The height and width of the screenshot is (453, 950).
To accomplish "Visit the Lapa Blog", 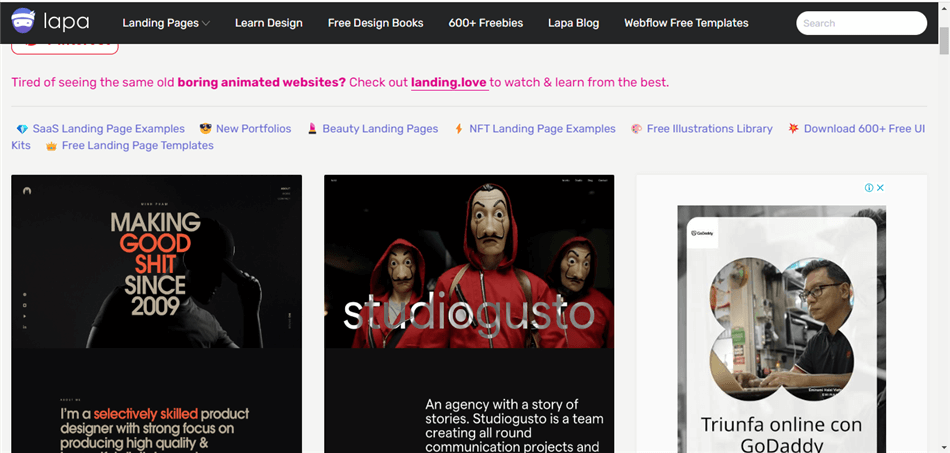I will point(573,23).
